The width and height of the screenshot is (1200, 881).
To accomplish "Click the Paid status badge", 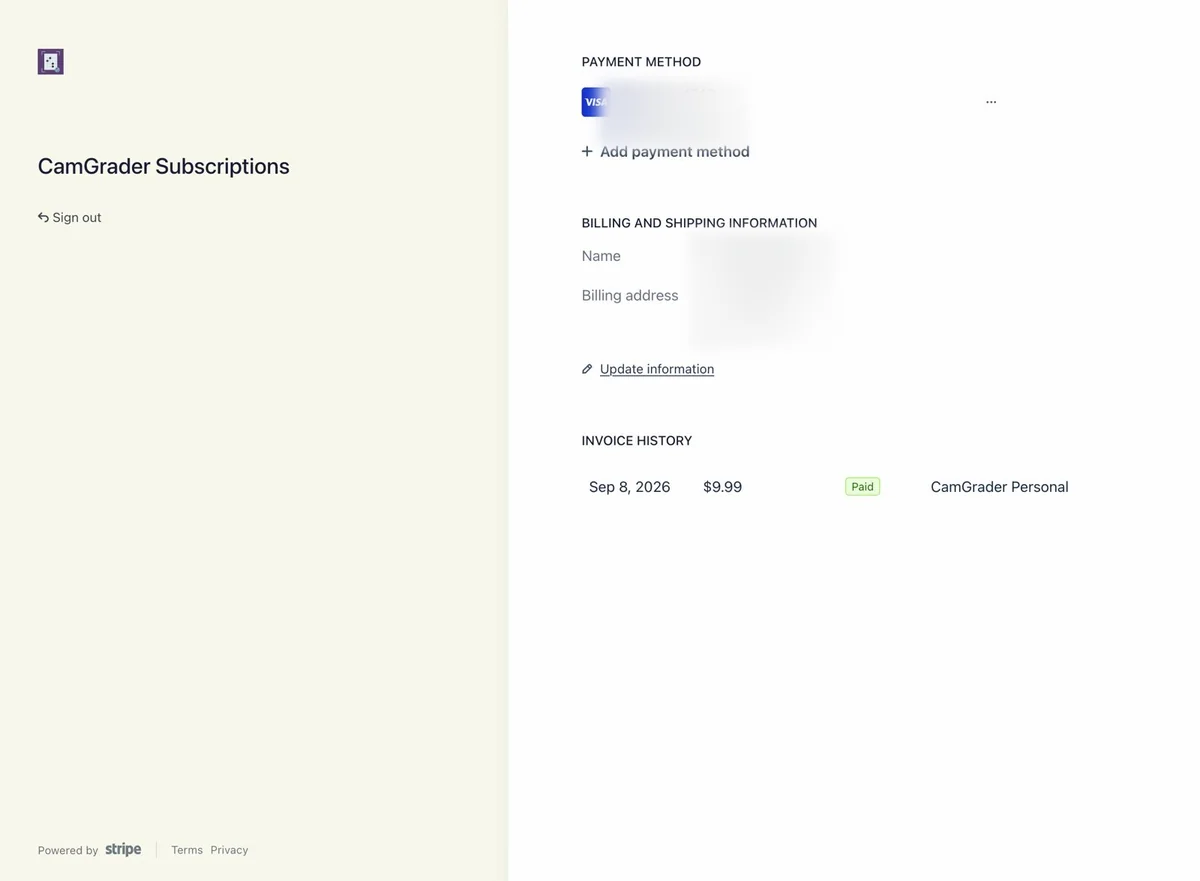I will coord(862,487).
